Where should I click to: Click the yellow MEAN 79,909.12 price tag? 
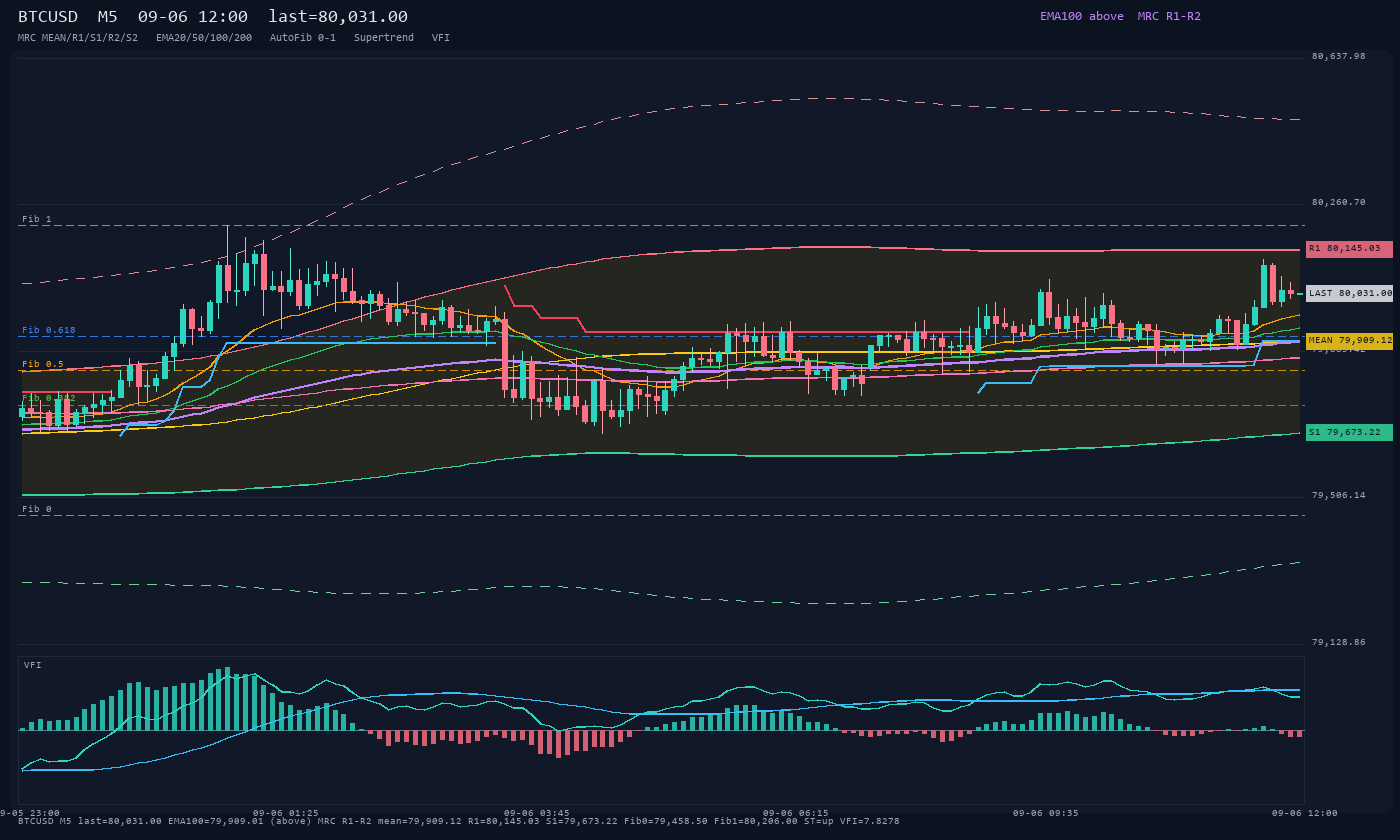[1349, 341]
